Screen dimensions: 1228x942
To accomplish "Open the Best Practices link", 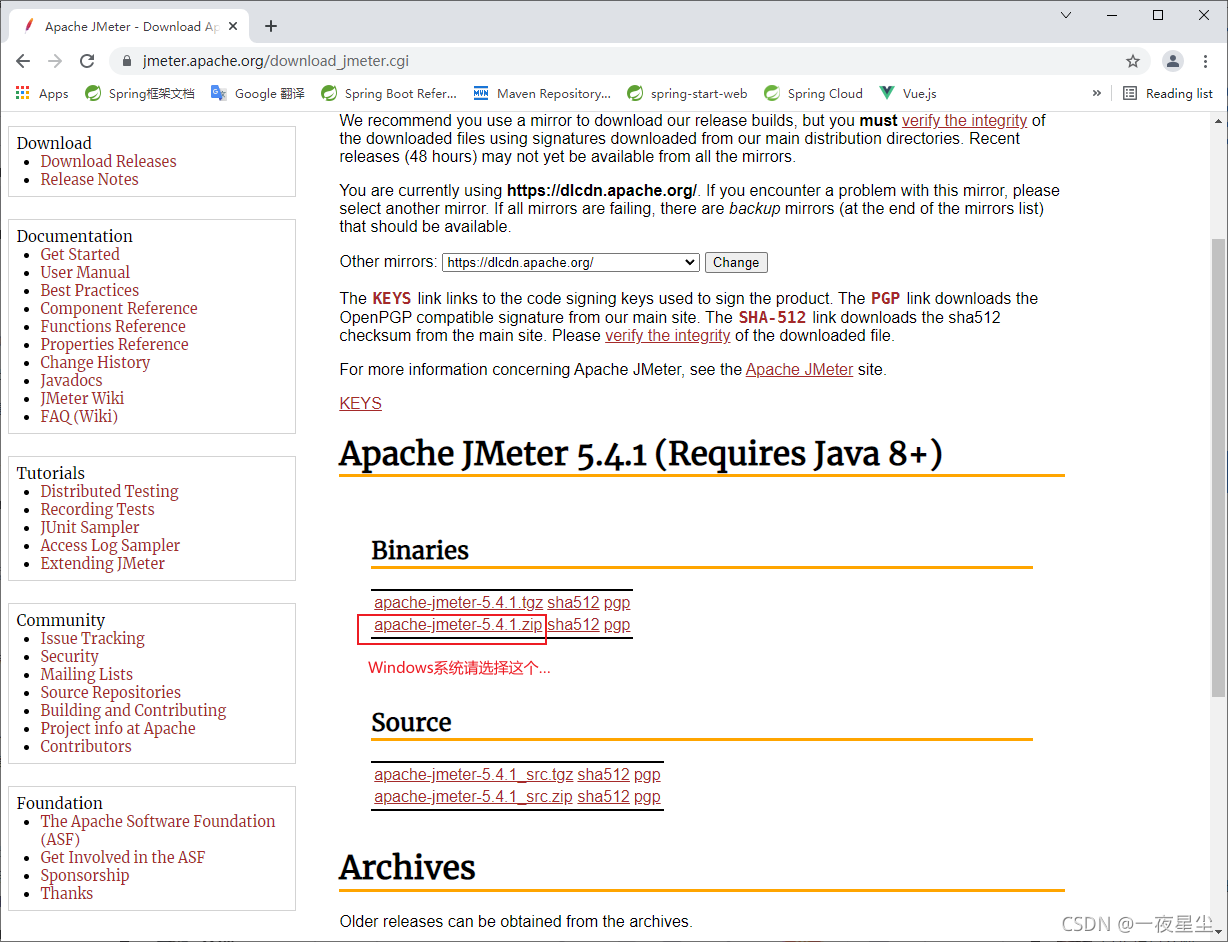I will pyautogui.click(x=89, y=290).
